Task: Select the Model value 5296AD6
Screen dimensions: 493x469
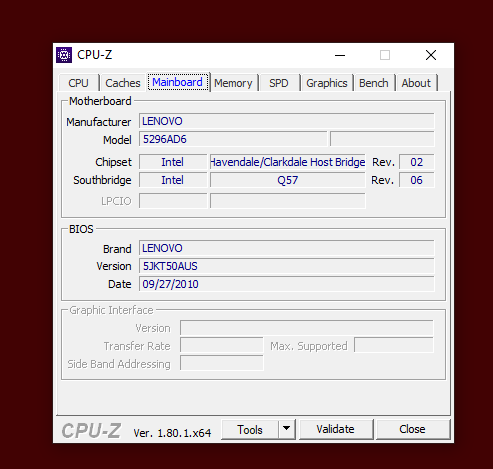Action: [x=233, y=139]
